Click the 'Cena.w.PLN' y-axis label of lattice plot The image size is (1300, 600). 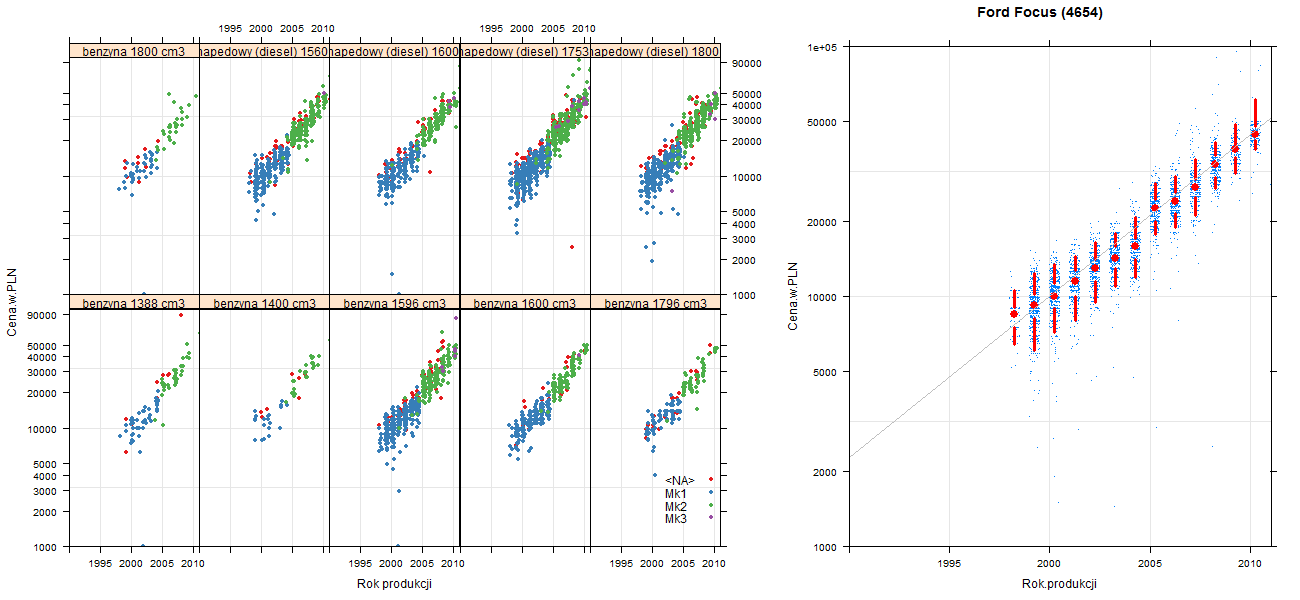(x=13, y=300)
